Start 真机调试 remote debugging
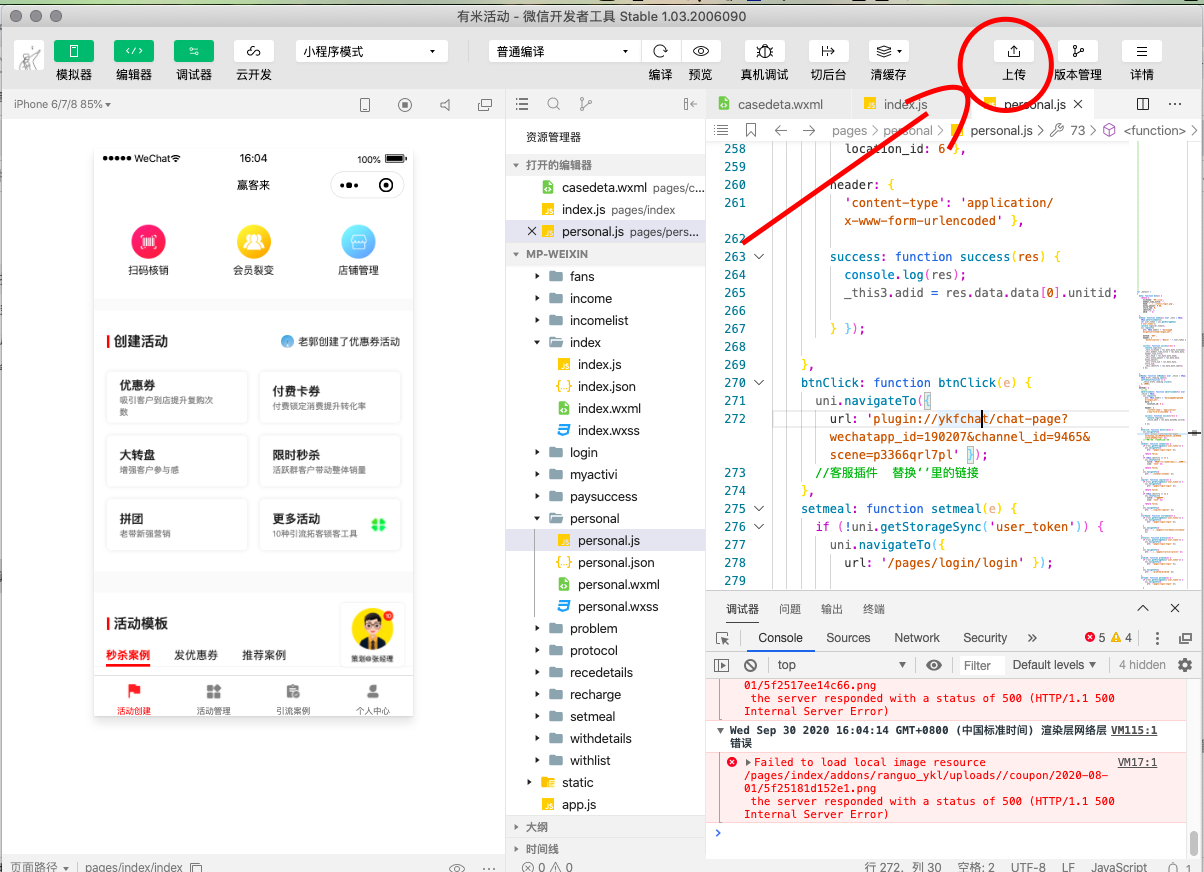 (x=764, y=51)
